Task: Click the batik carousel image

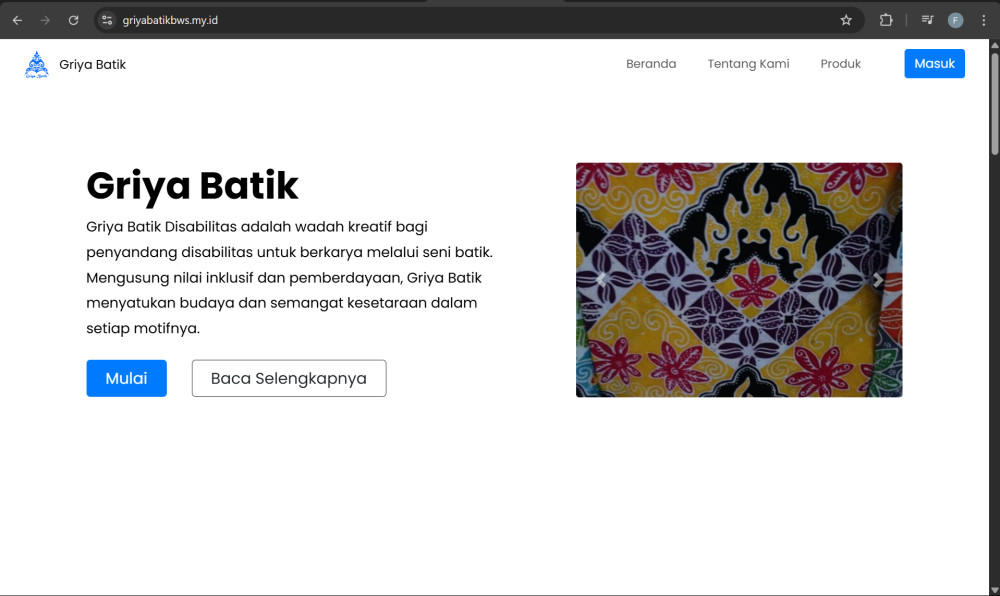Action: point(739,280)
